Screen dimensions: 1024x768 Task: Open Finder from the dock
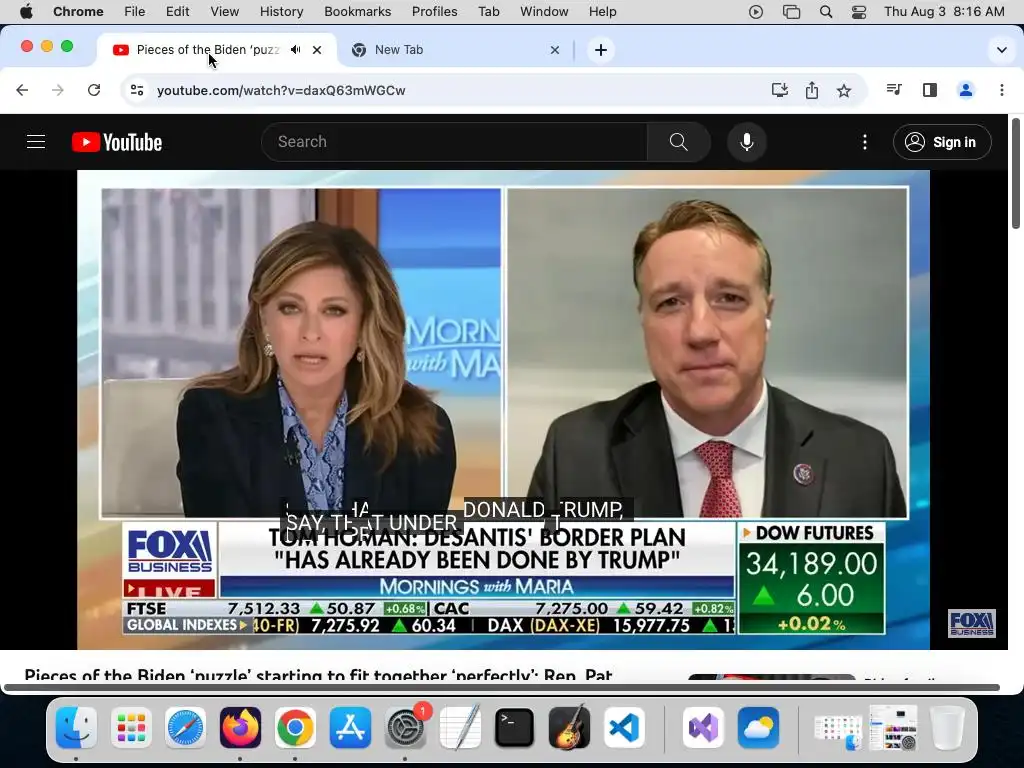(76, 727)
